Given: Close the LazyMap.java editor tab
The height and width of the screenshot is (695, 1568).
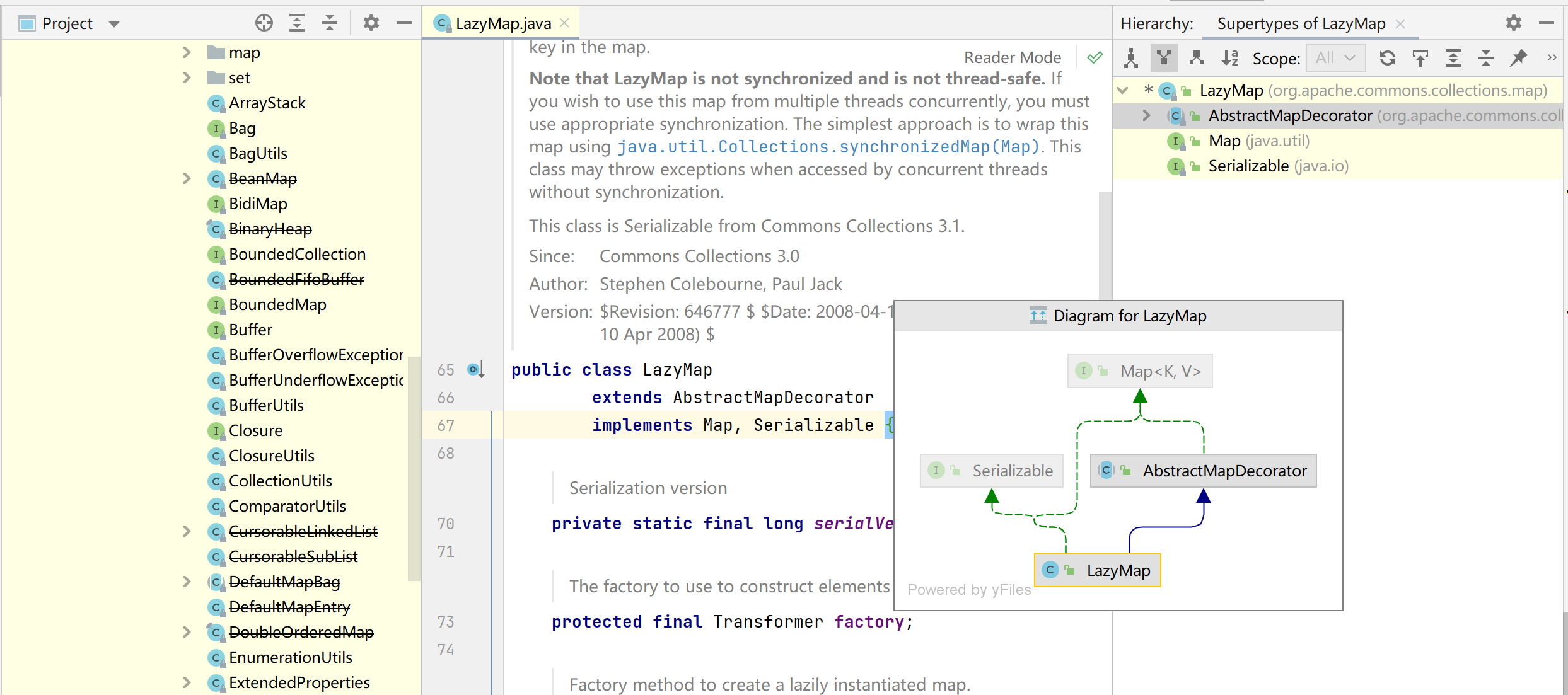Looking at the screenshot, I should (564, 23).
